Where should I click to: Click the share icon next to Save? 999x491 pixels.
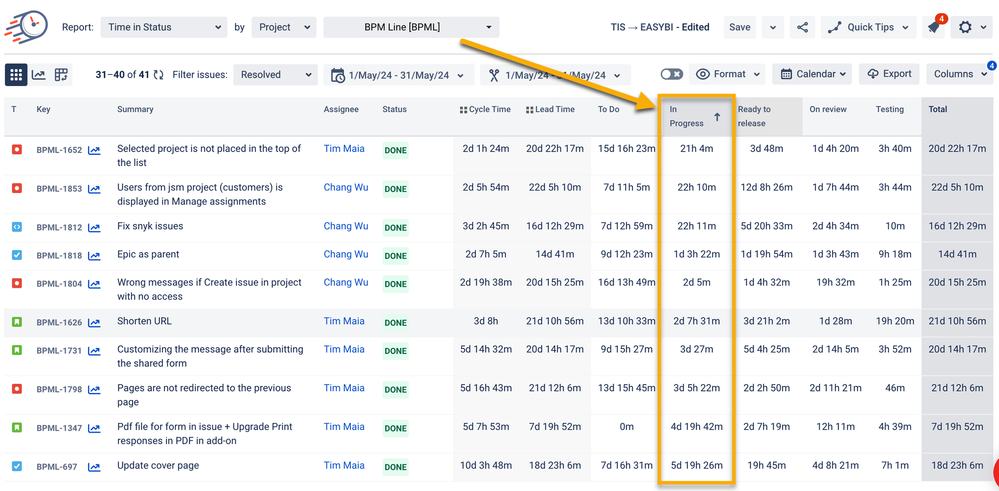pos(802,28)
